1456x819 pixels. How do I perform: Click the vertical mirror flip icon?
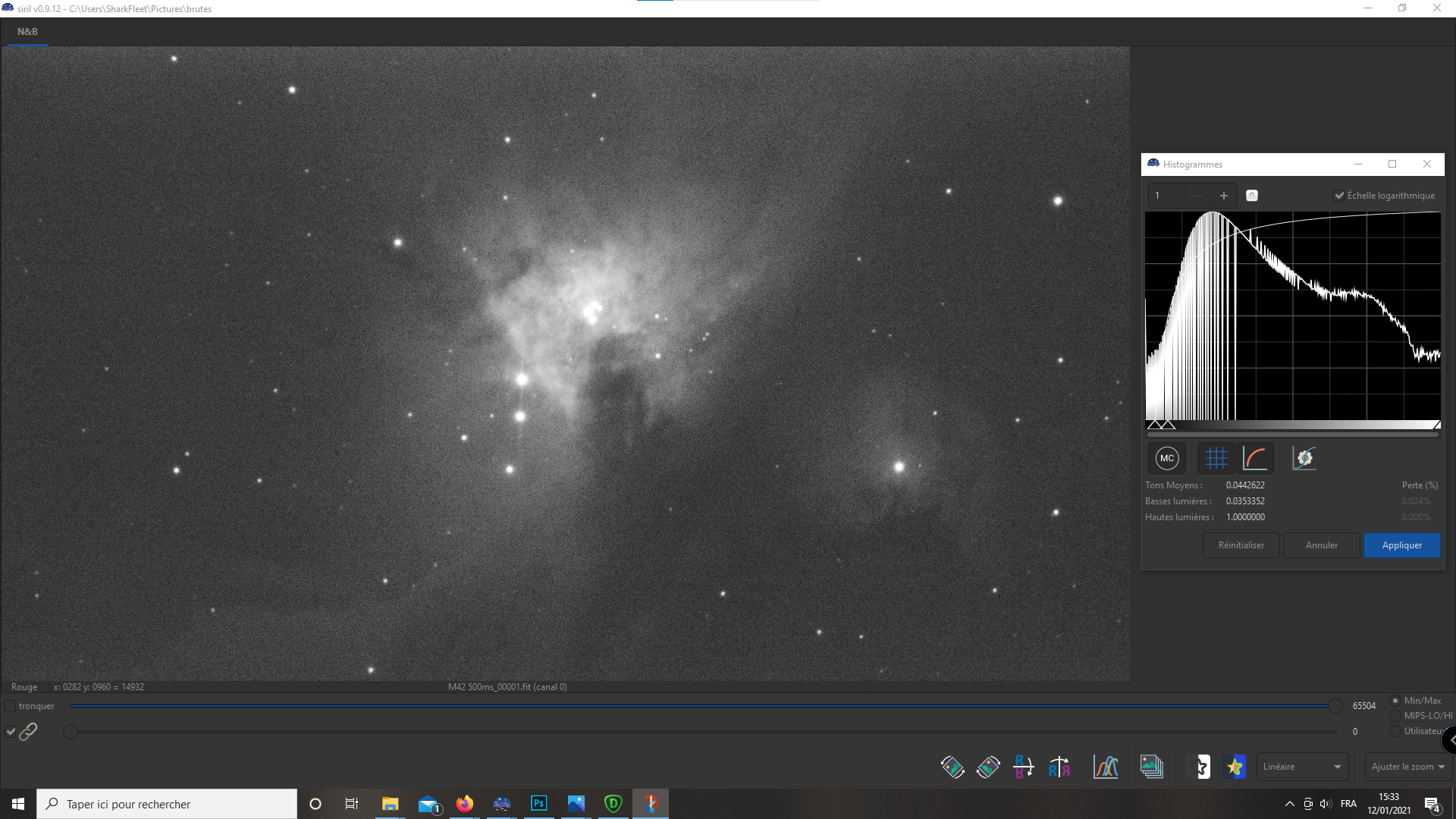(1024, 767)
